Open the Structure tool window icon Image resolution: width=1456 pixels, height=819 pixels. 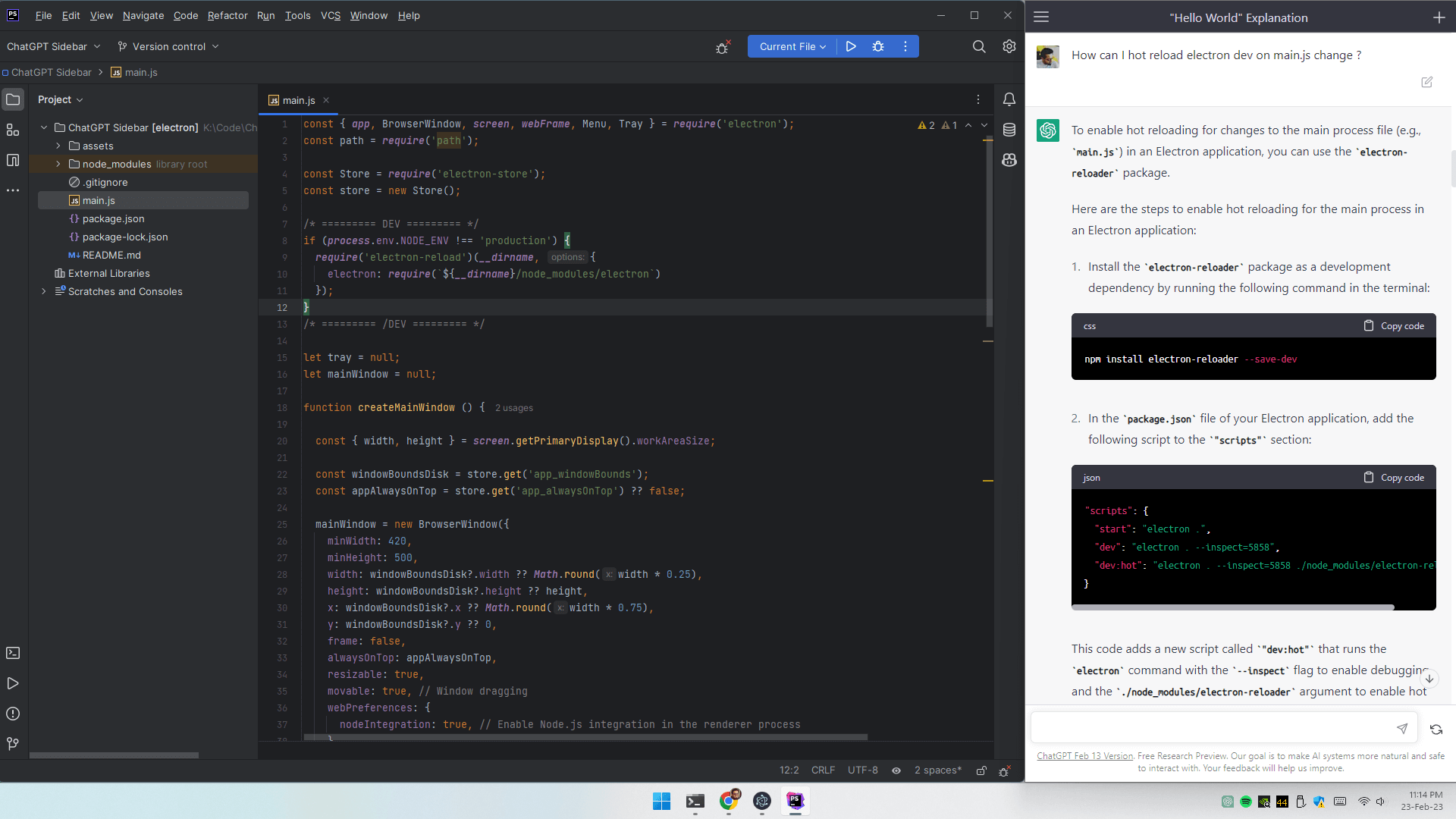[x=13, y=130]
